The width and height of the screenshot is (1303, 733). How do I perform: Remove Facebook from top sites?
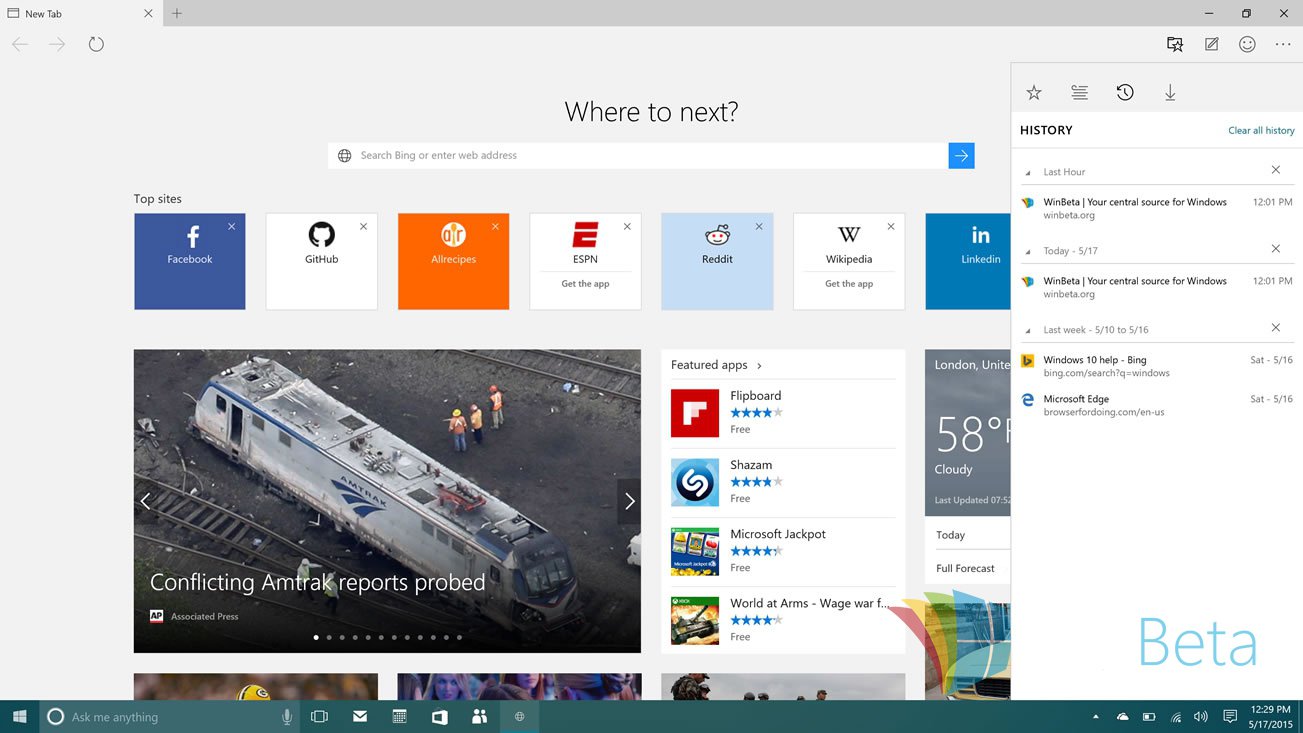[x=232, y=227]
